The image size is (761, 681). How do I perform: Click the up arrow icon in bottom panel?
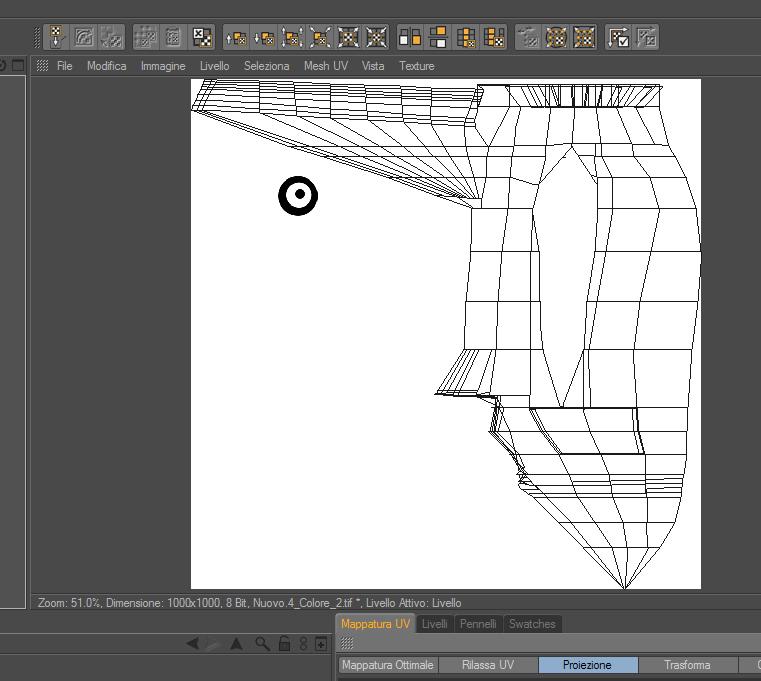[236, 644]
